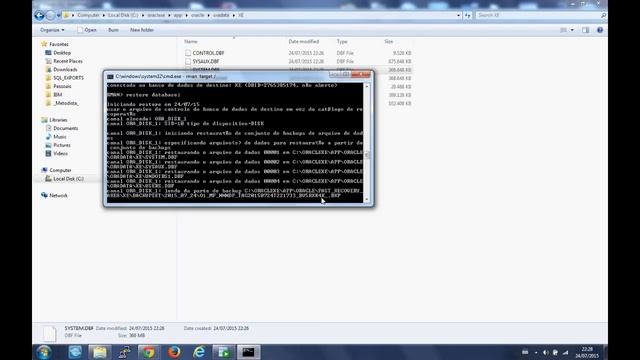Select Computer in the navigation pane
This screenshot has width=640, height=360.
(x=60, y=170)
